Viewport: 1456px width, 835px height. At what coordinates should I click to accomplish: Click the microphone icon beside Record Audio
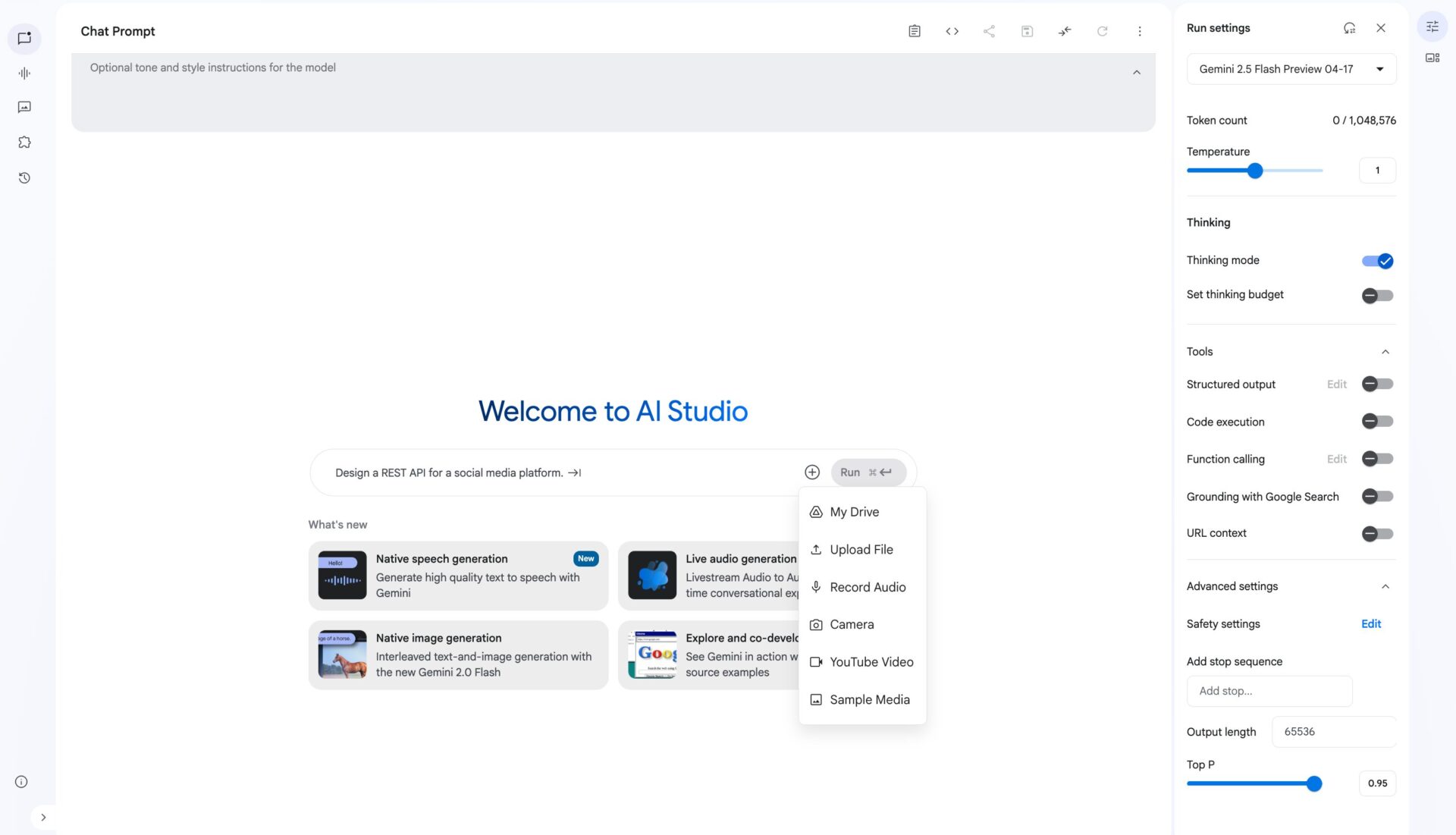(x=816, y=587)
